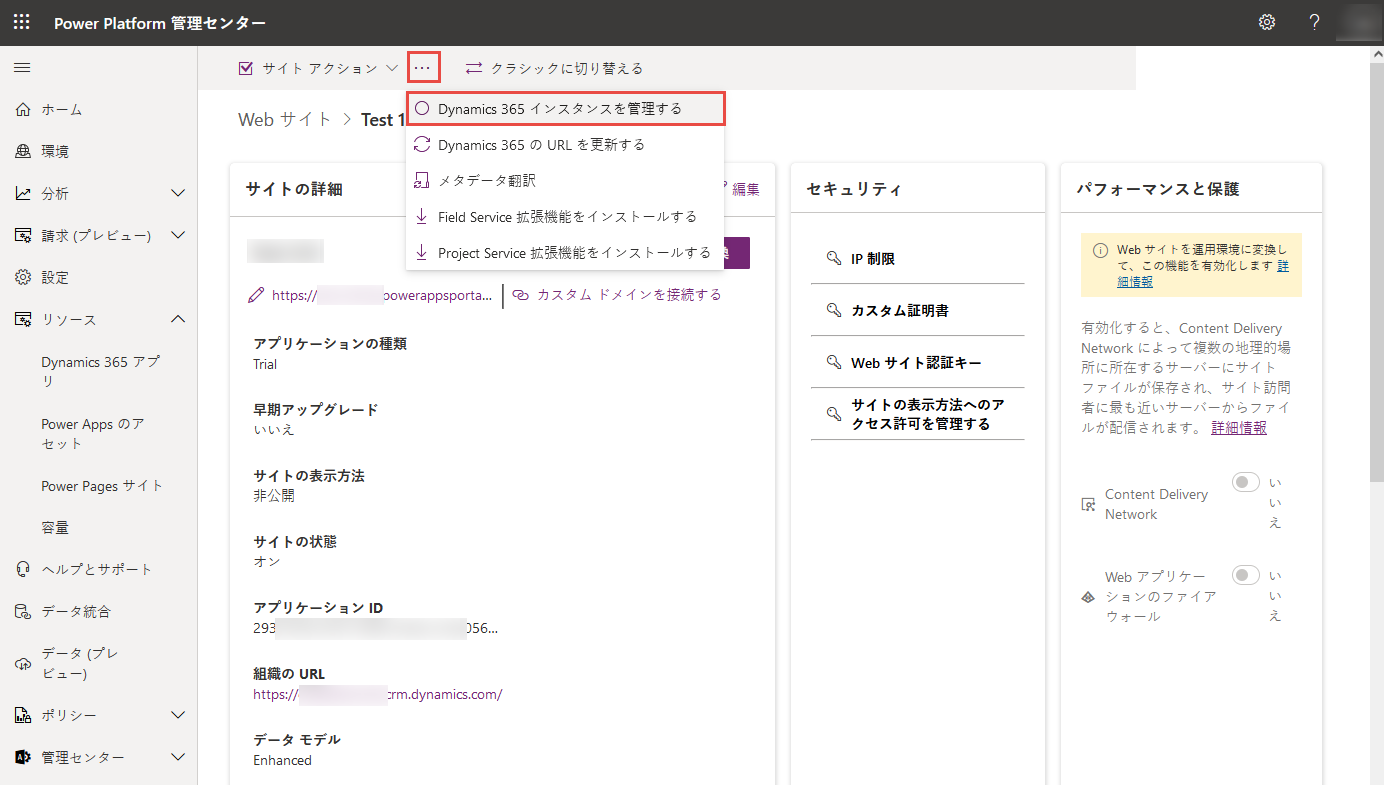Click the データ統合 icon
Screen dimensions: 1384x785
coord(23,611)
